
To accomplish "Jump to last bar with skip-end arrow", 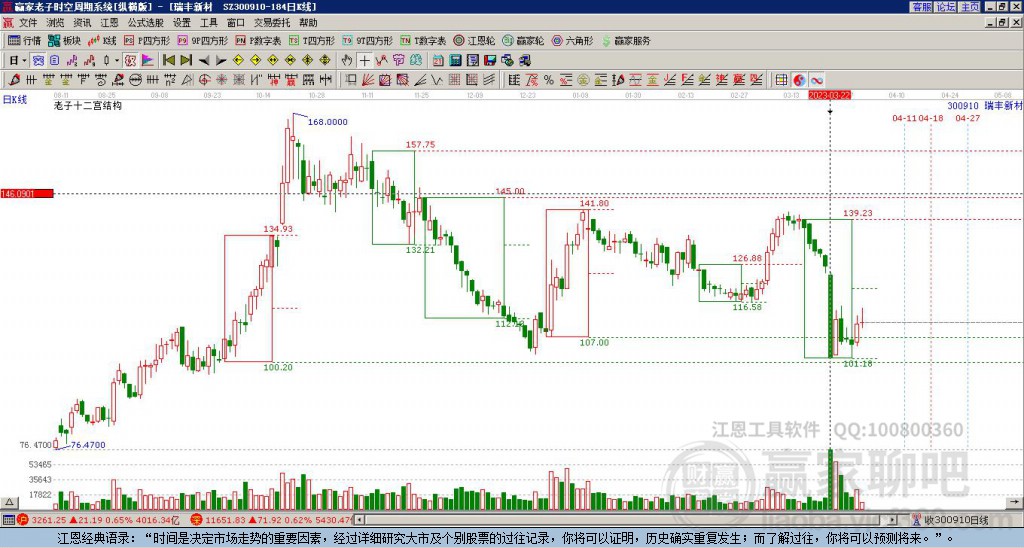I will coord(186,61).
